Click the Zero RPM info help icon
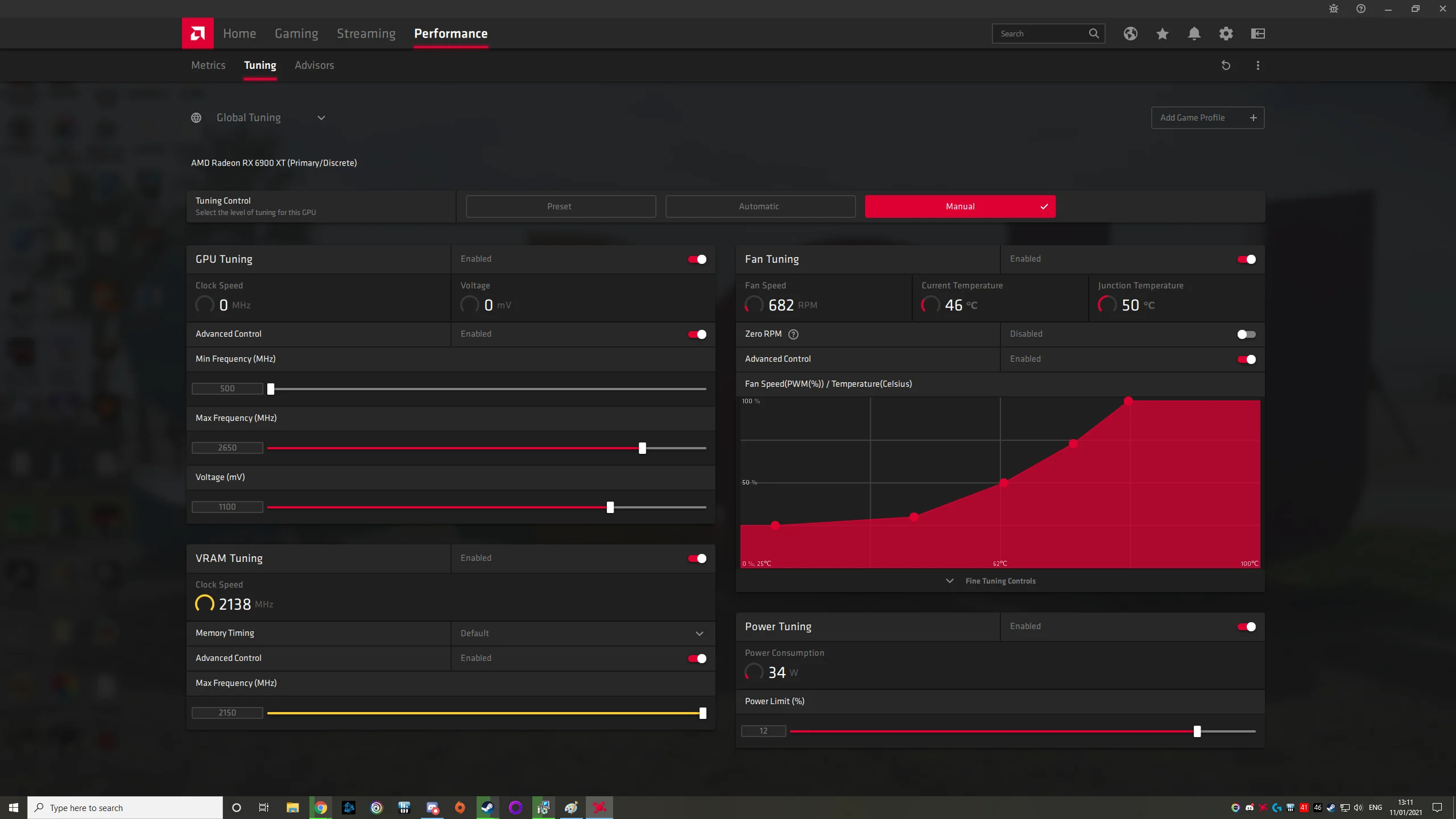This screenshot has height=819, width=1456. (x=793, y=334)
